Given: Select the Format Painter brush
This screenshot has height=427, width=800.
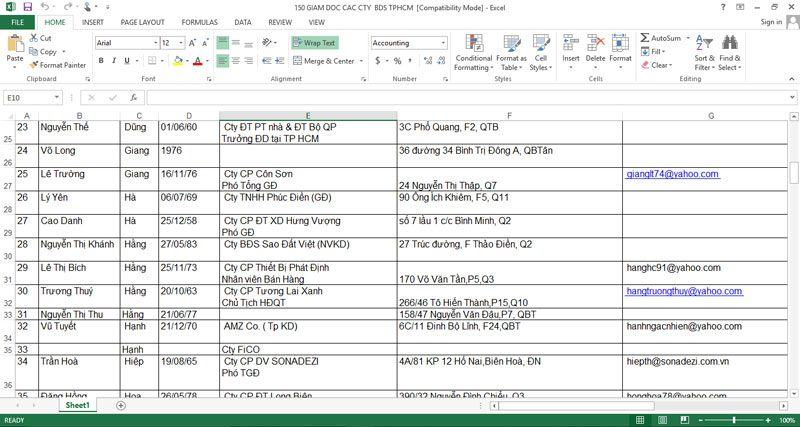Looking at the screenshot, I should [x=57, y=65].
